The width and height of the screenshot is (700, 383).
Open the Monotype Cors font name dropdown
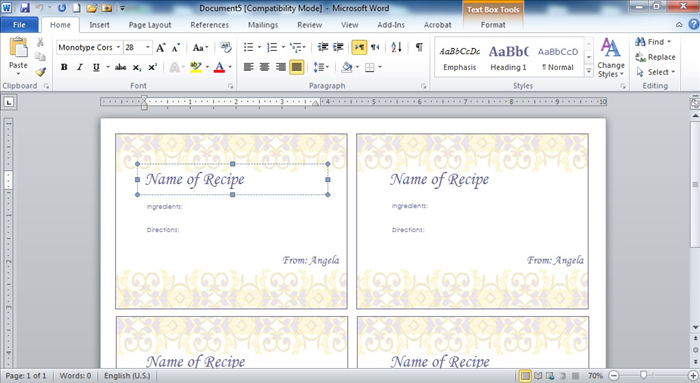click(118, 47)
